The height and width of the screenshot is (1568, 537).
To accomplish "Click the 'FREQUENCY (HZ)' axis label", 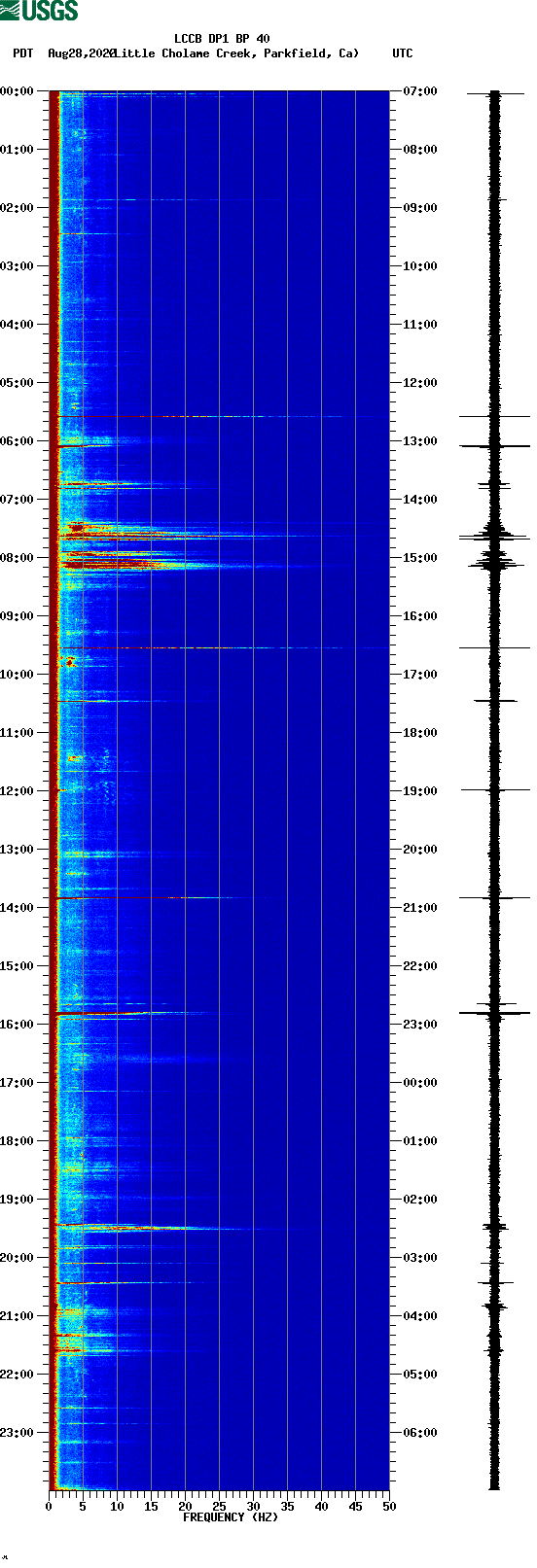I will 231,1517.
